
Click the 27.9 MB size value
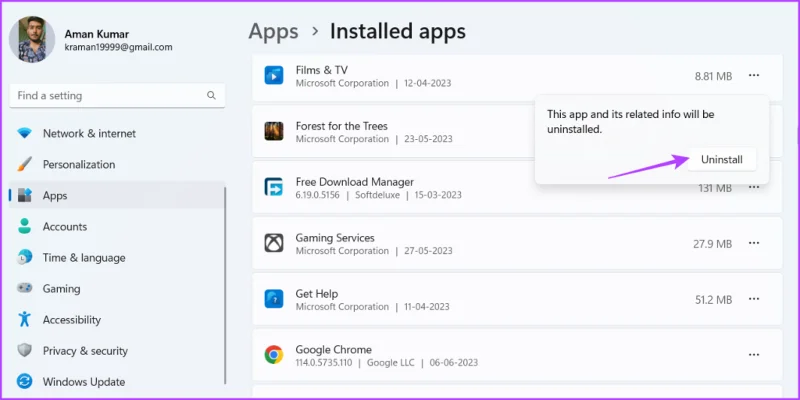click(712, 244)
